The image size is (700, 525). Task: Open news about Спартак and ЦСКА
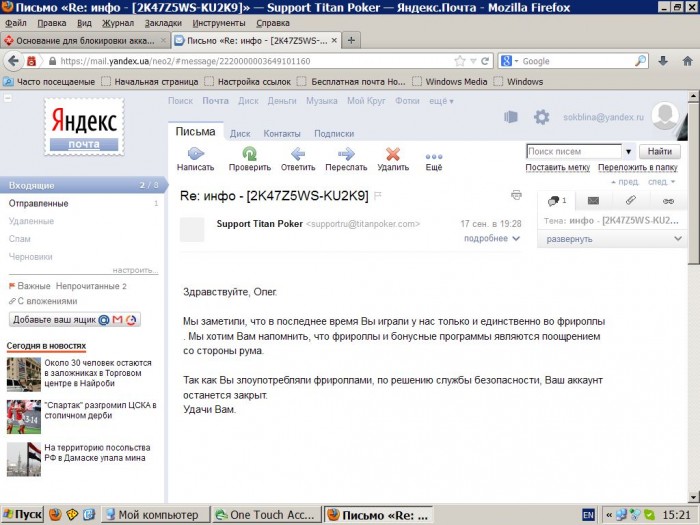point(100,410)
